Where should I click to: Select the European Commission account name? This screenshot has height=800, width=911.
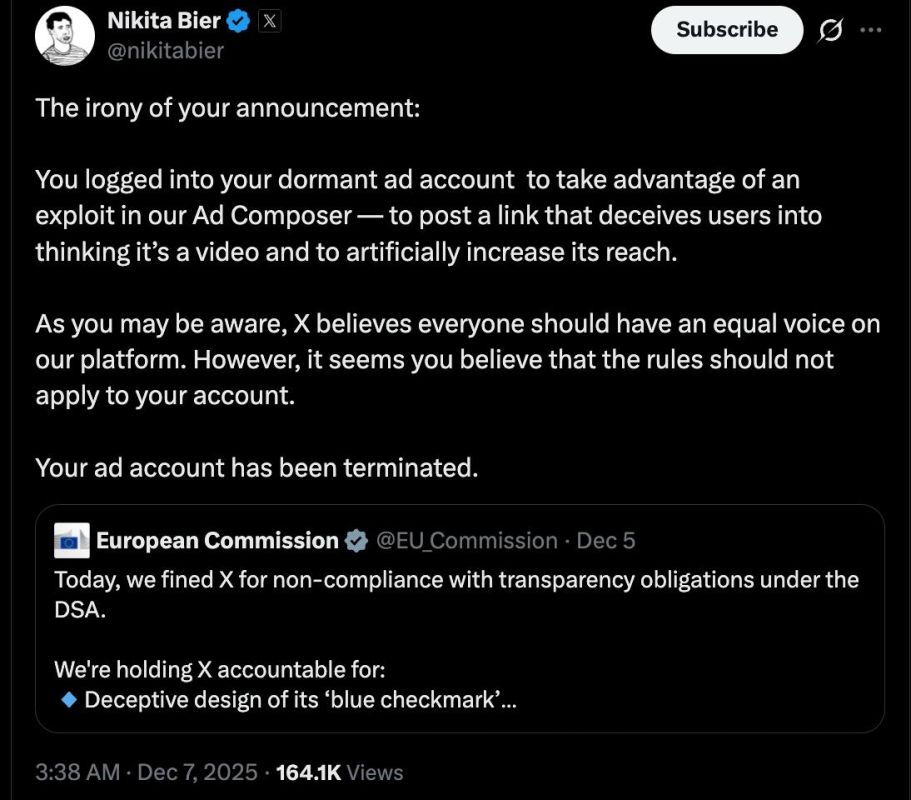click(217, 541)
